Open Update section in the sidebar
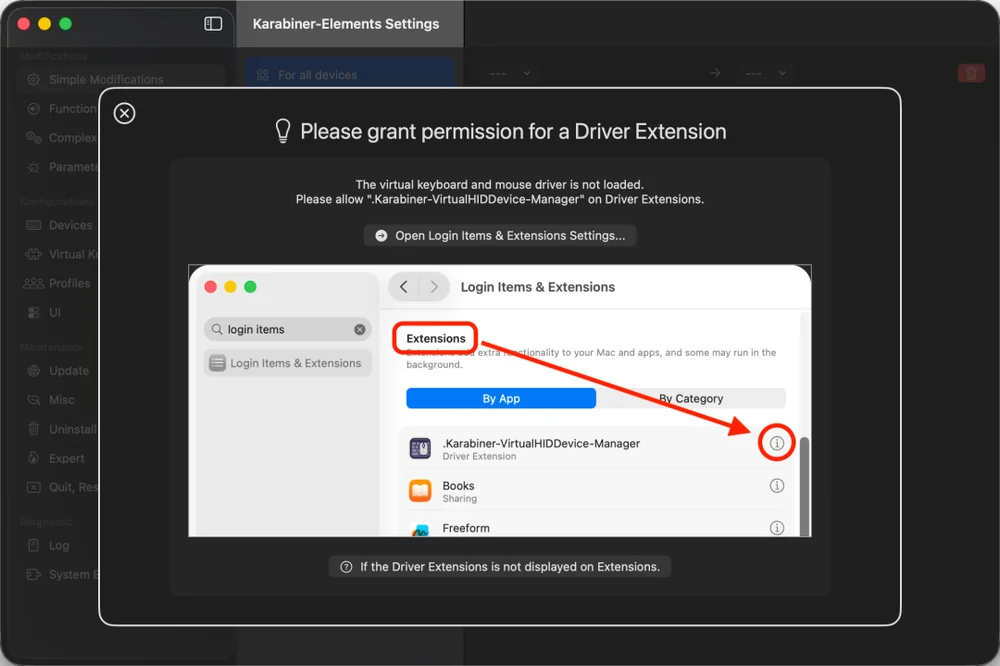1000x666 pixels. tap(58, 371)
